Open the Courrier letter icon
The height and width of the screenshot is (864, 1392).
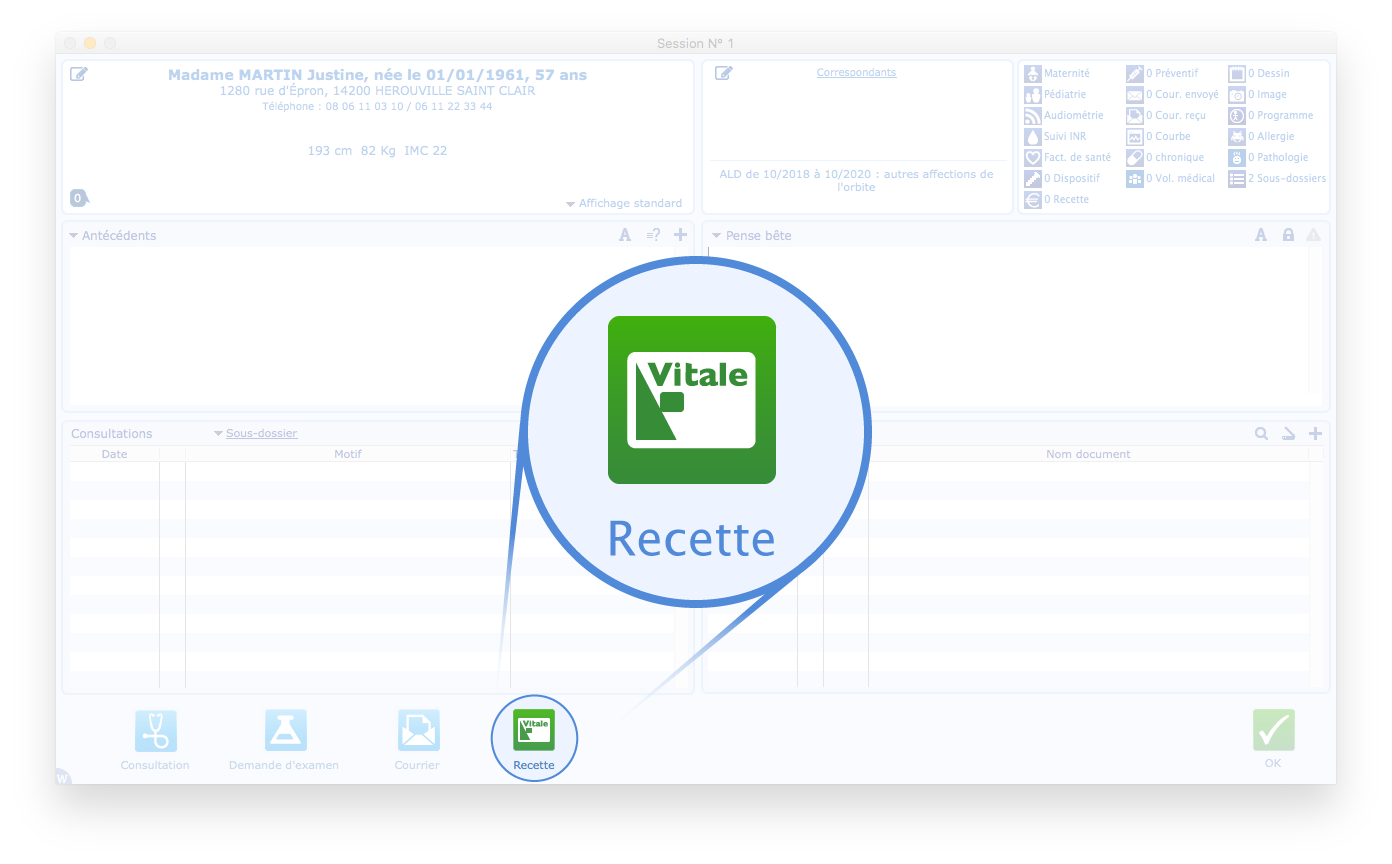(417, 731)
